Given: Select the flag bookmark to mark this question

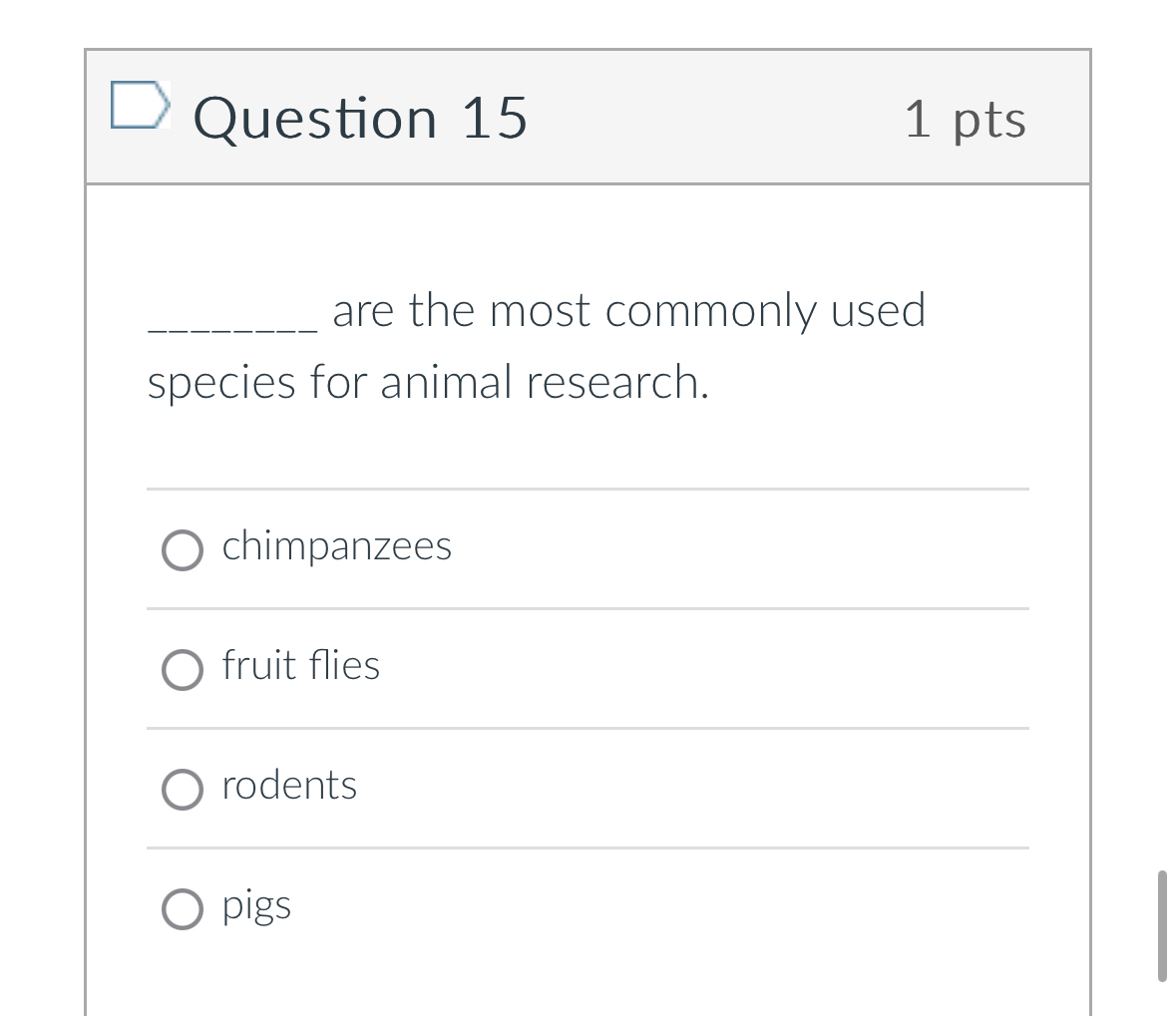Looking at the screenshot, I should tap(140, 105).
